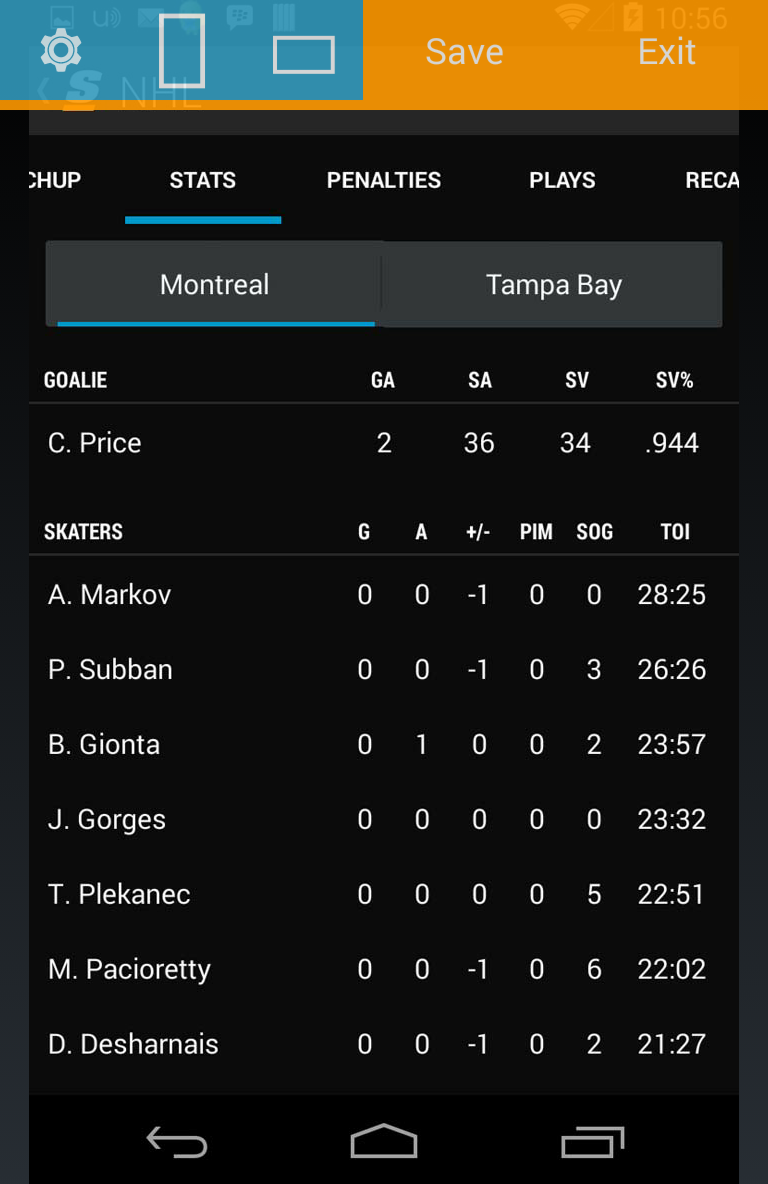The image size is (768, 1184).
Task: Open the Recap tab
Action: tap(711, 180)
